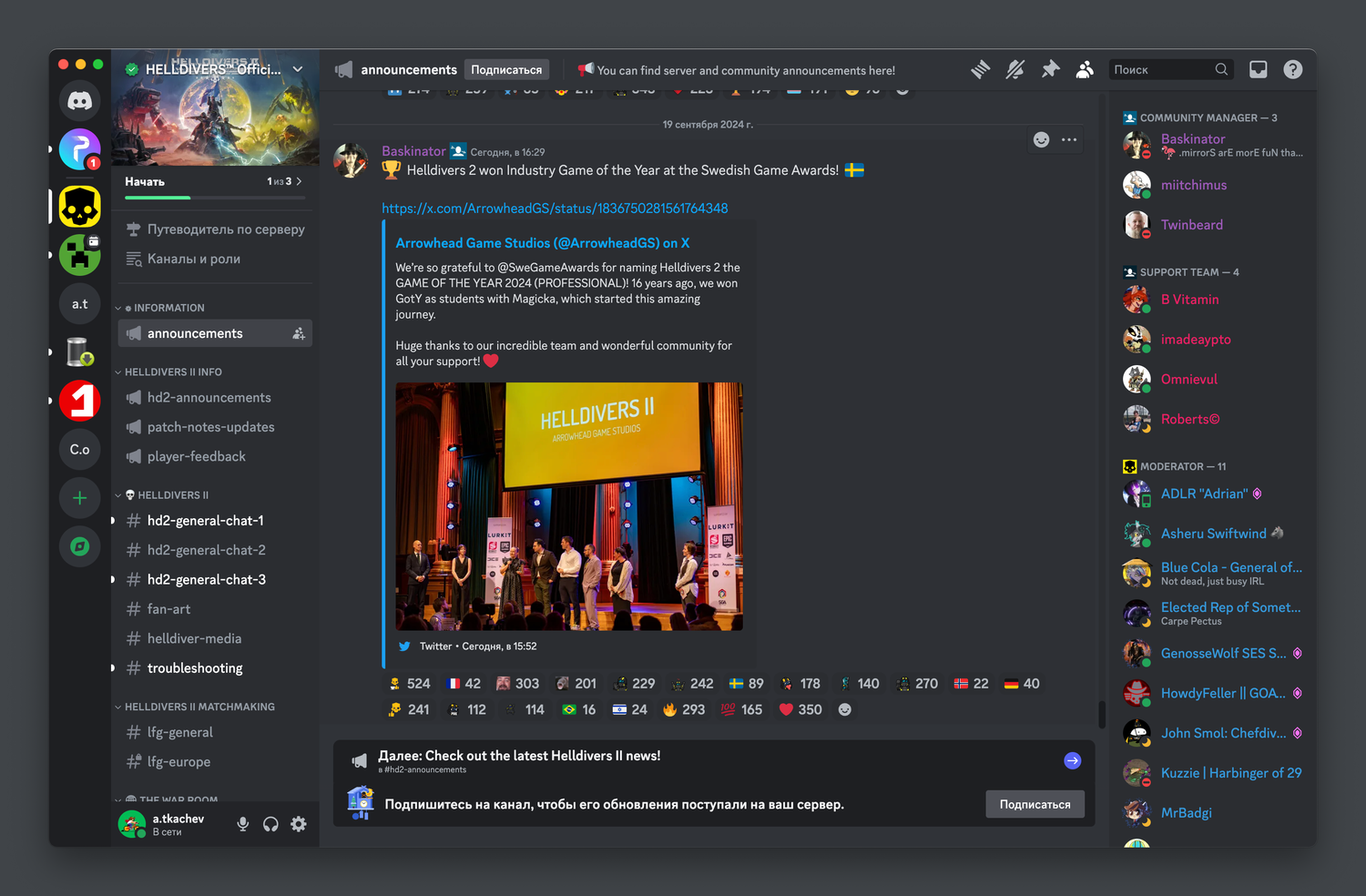The width and height of the screenshot is (1366, 896).
Task: Toggle the red heart 350 reaction
Action: (800, 709)
